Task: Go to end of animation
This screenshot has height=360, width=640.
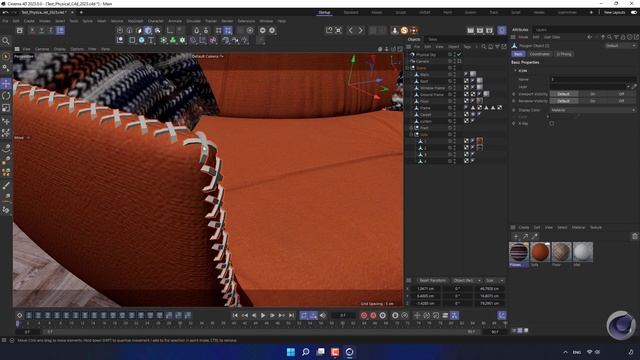Action: [291, 316]
